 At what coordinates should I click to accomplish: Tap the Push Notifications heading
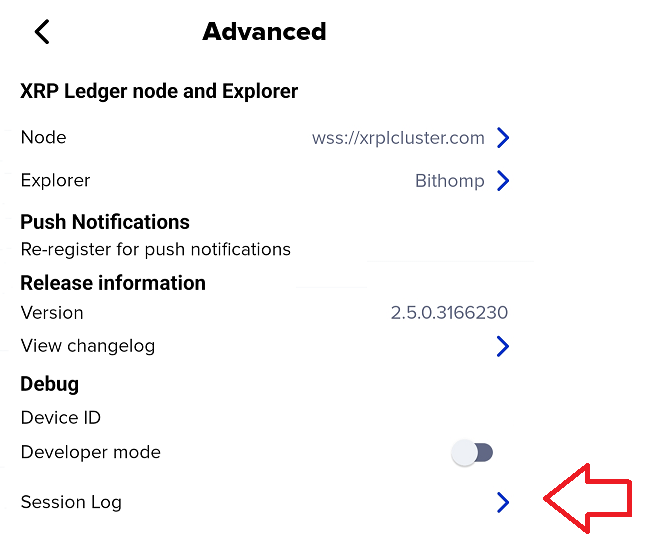[x=105, y=222]
